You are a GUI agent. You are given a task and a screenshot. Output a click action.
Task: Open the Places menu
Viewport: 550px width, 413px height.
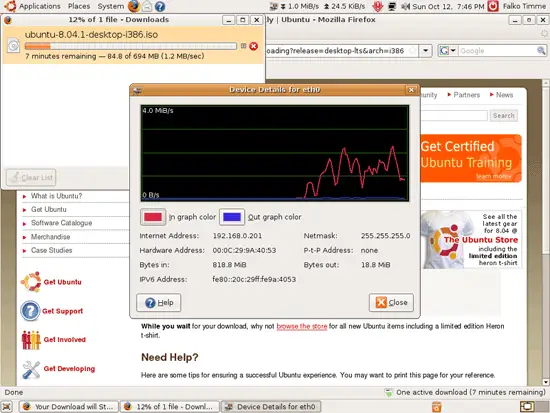pos(79,6)
